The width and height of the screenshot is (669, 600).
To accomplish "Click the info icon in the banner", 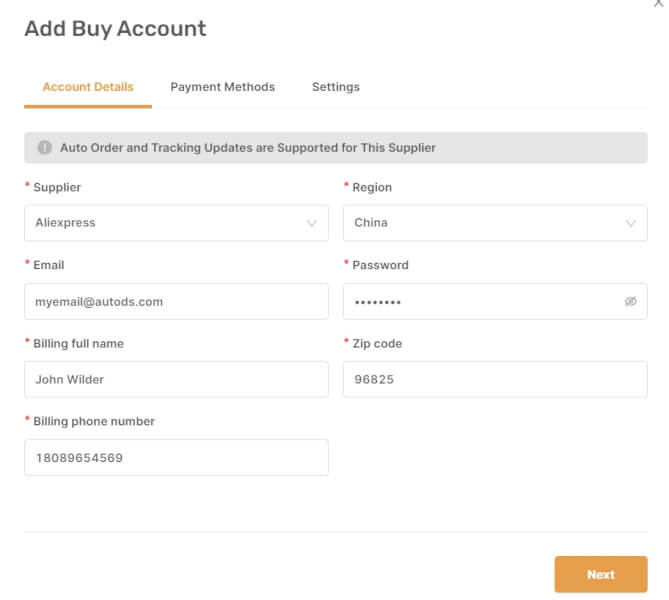I will (x=45, y=148).
